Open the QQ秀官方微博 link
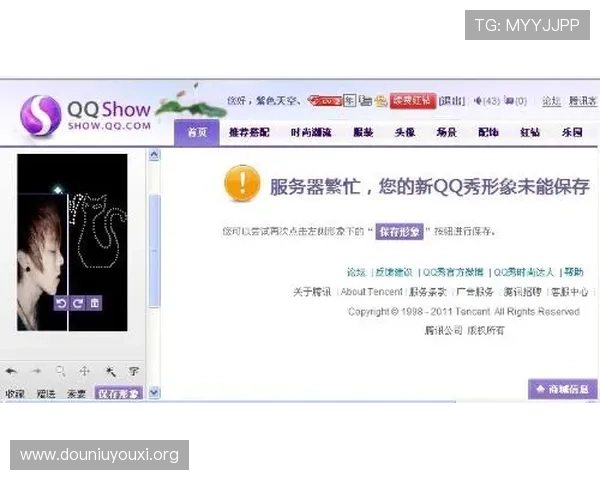600x480 pixels. [x=453, y=273]
